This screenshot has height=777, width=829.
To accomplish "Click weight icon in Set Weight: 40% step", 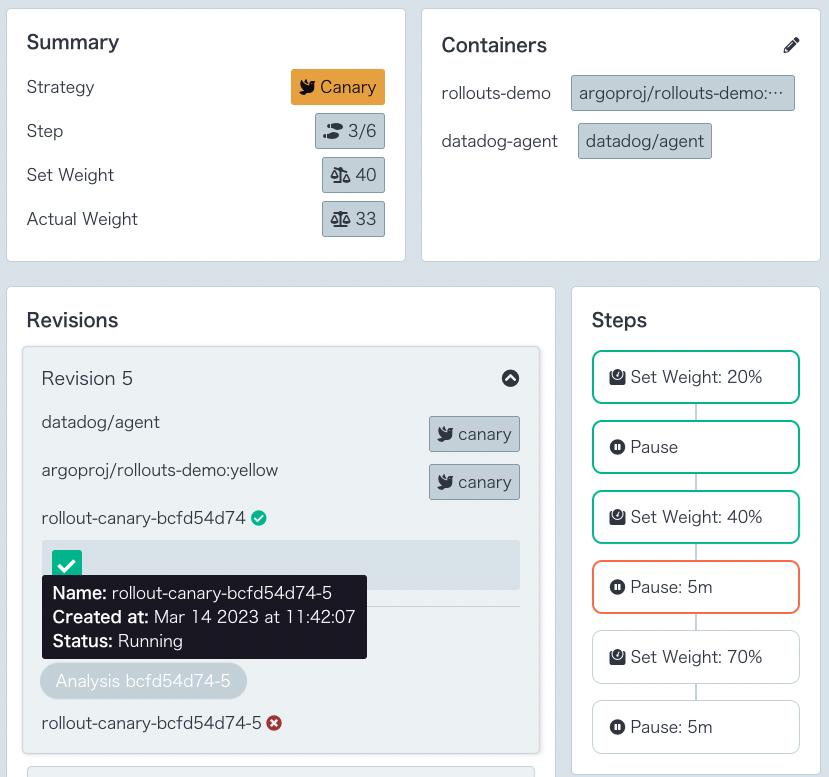I will (x=617, y=517).
